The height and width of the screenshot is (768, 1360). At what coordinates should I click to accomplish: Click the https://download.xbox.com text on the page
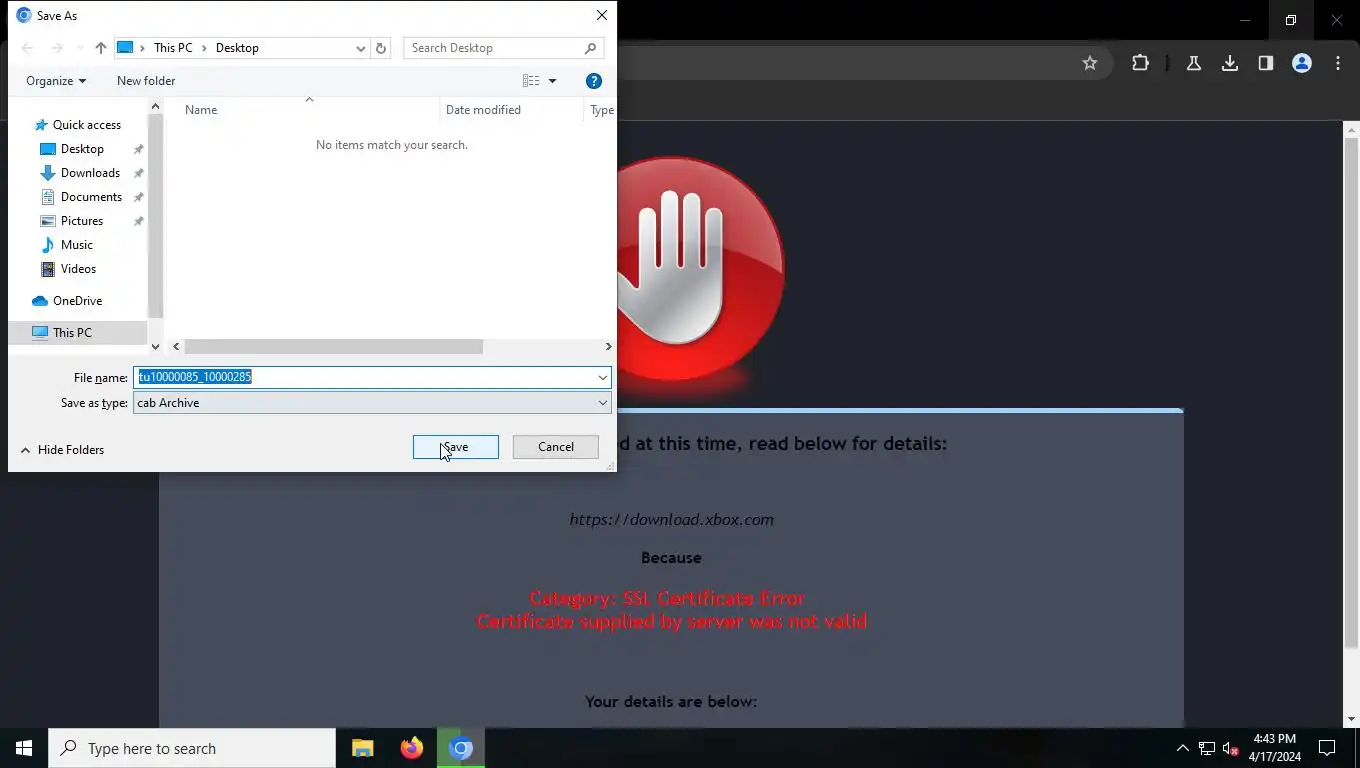671,519
